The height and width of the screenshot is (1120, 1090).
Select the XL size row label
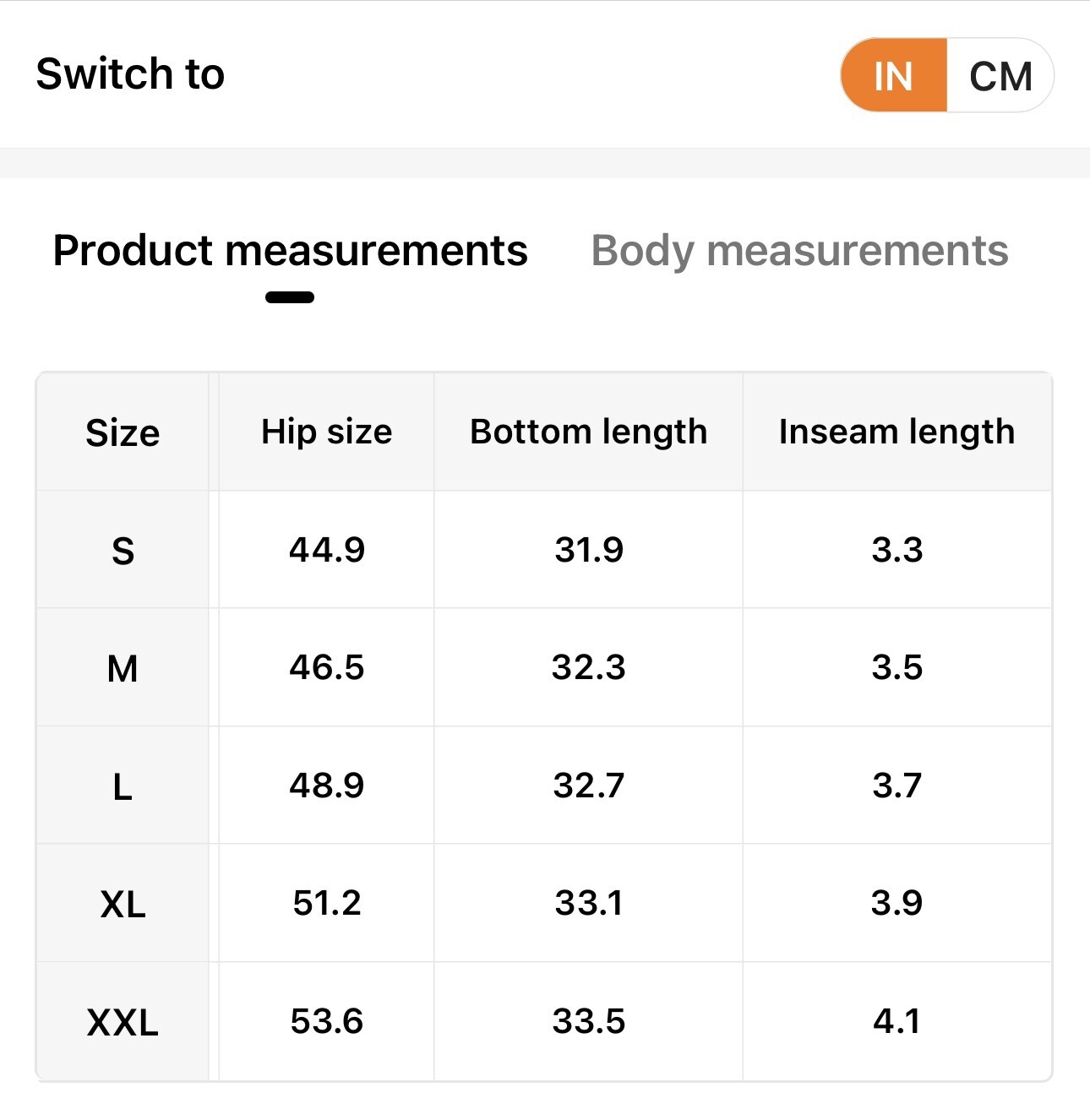coord(123,904)
